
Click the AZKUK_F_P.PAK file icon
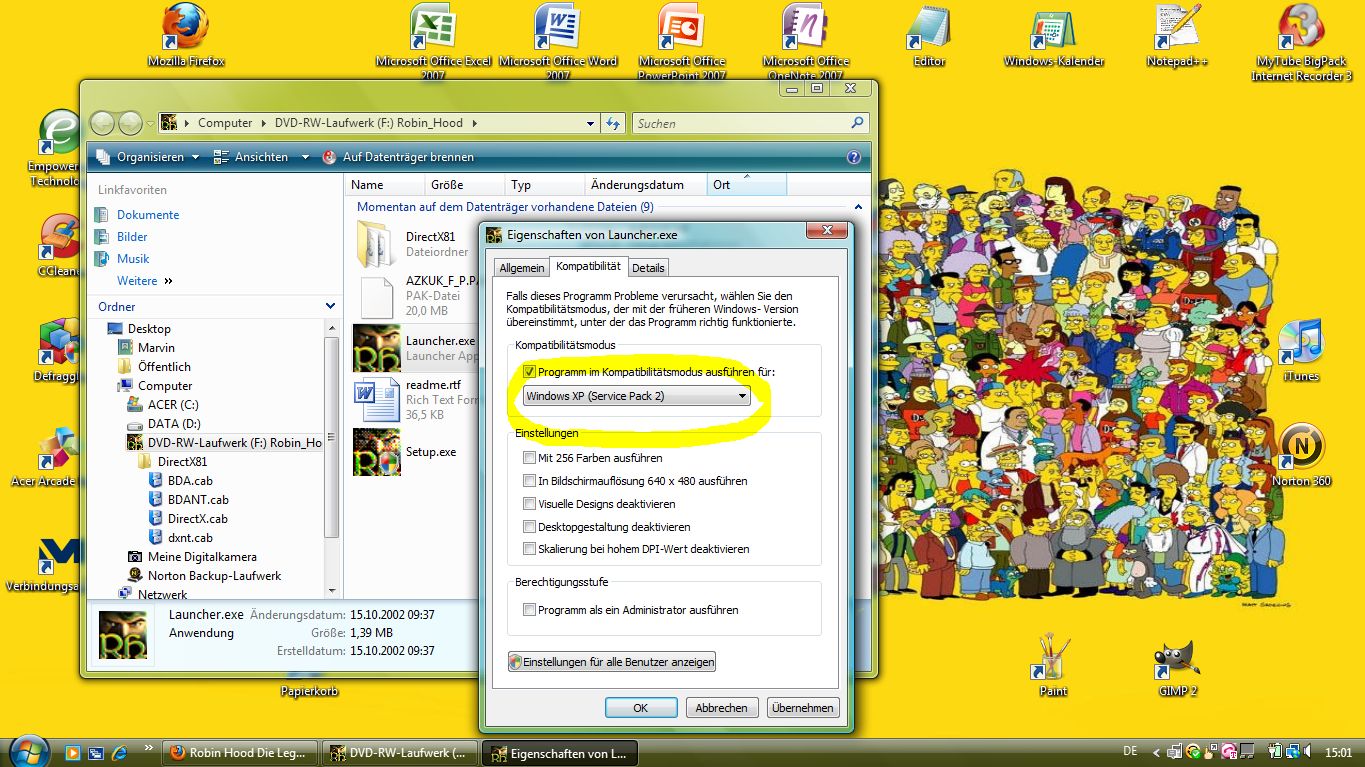377,296
